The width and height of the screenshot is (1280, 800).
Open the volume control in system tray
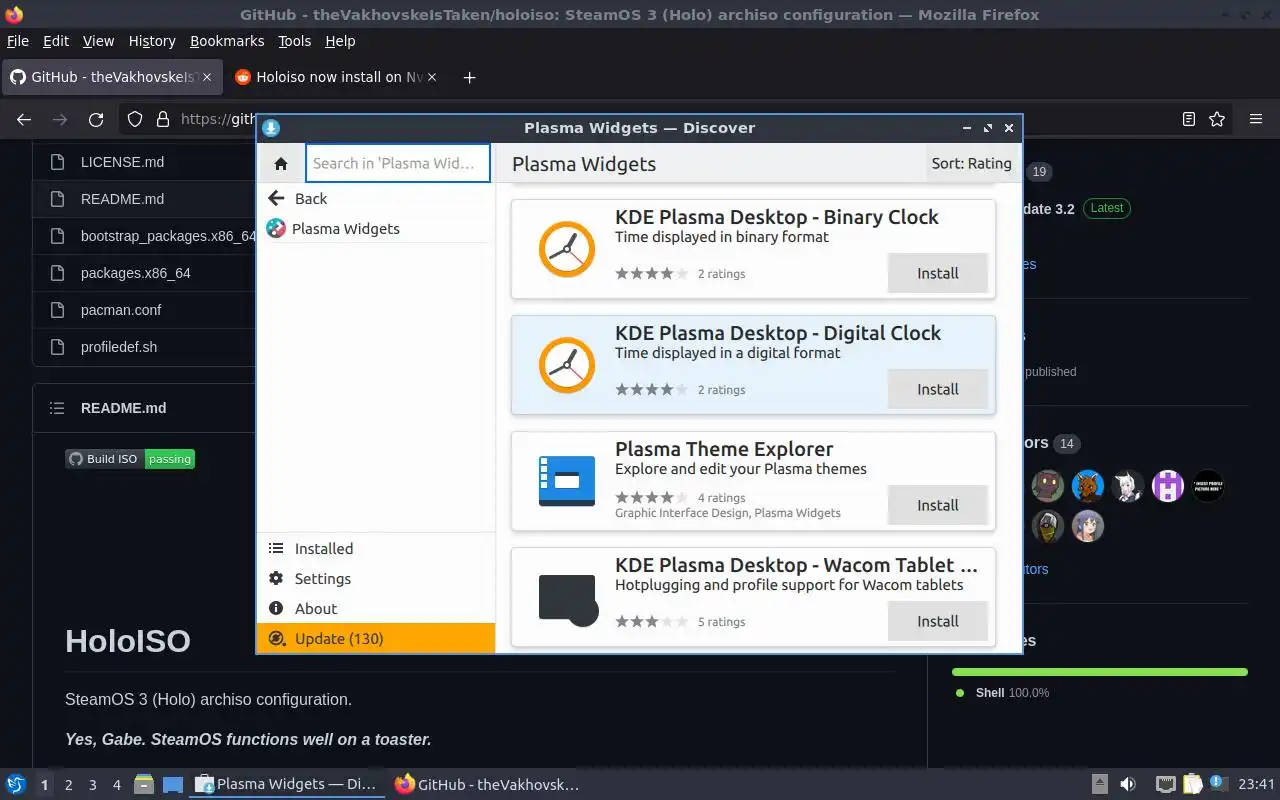1128,784
